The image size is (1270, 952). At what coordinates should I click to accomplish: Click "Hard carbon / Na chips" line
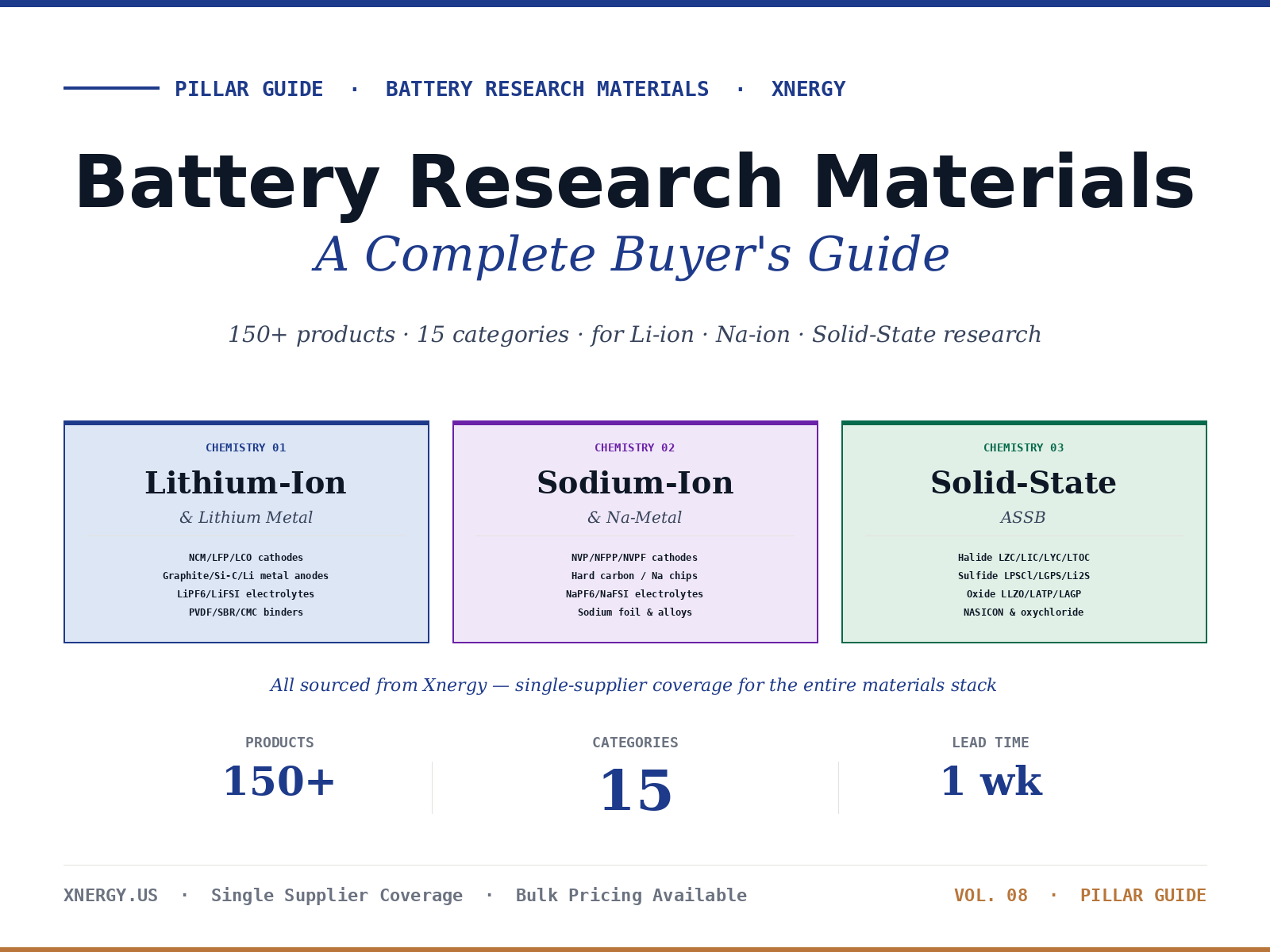coord(635,576)
